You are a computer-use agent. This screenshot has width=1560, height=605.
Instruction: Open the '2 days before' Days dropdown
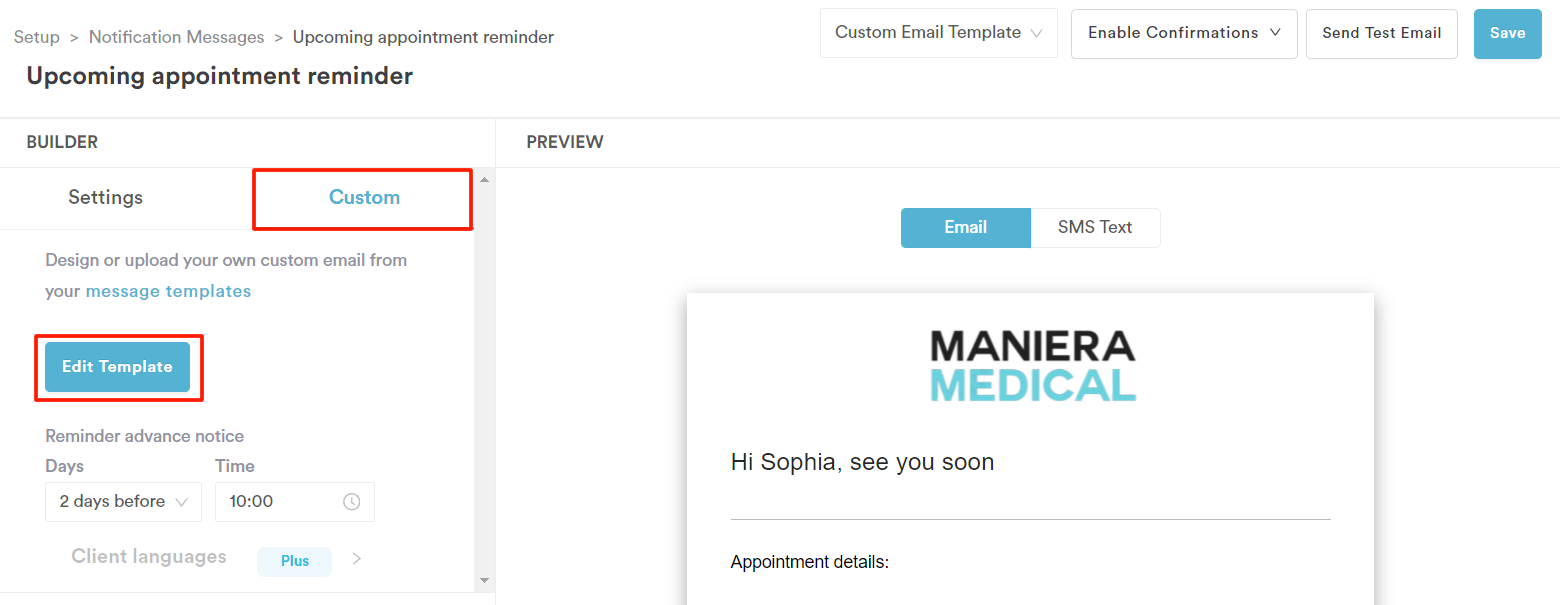(x=124, y=502)
